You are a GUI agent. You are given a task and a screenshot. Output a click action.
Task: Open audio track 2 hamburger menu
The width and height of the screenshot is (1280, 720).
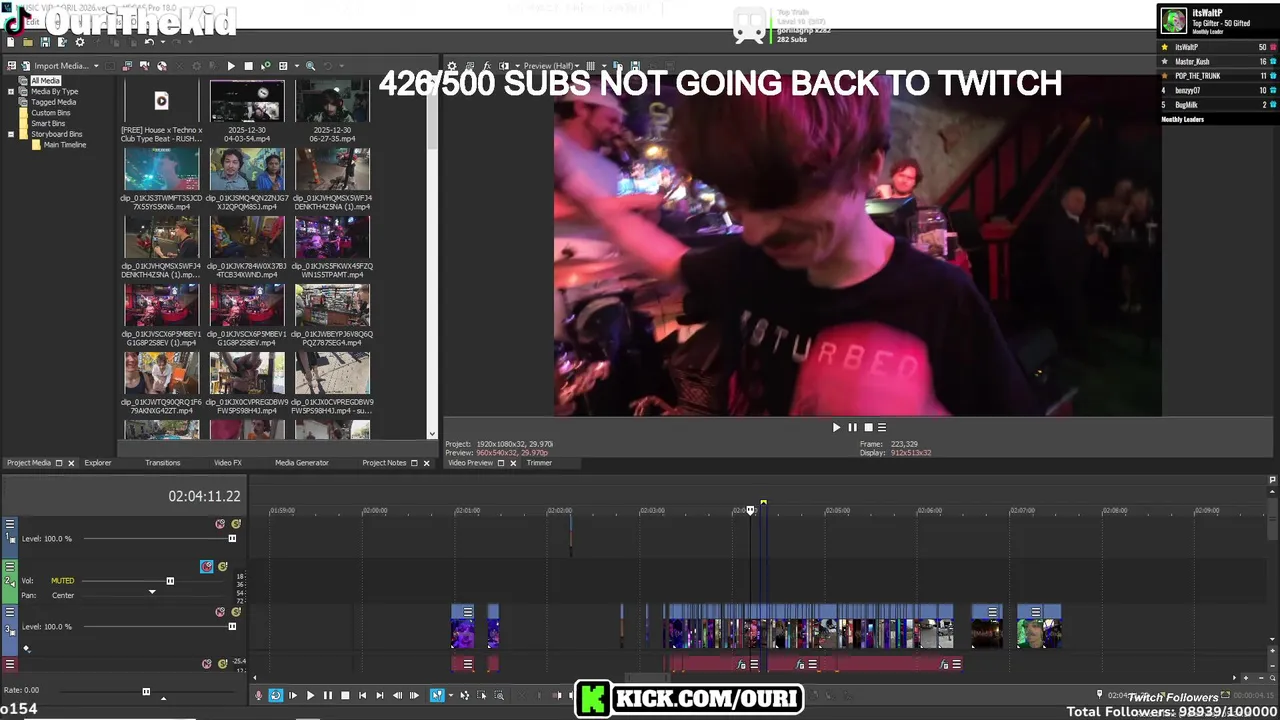pyautogui.click(x=10, y=567)
